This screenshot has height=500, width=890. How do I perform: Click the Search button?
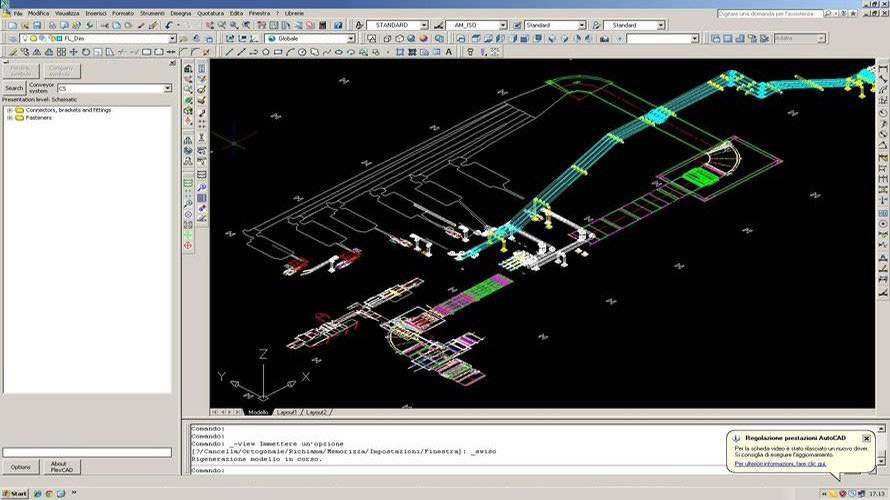[14, 88]
